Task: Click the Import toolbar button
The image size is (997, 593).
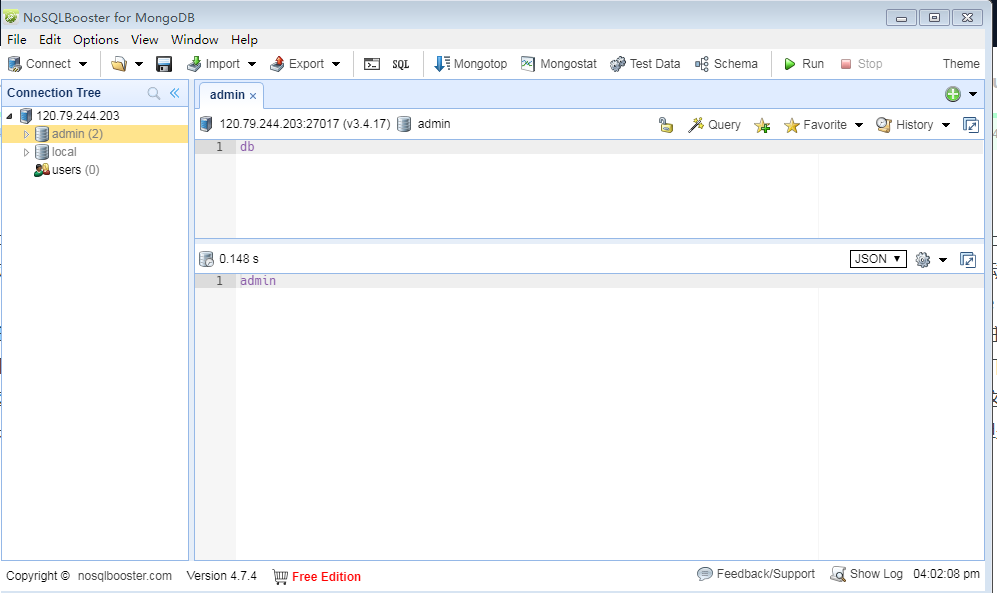Action: (x=214, y=64)
